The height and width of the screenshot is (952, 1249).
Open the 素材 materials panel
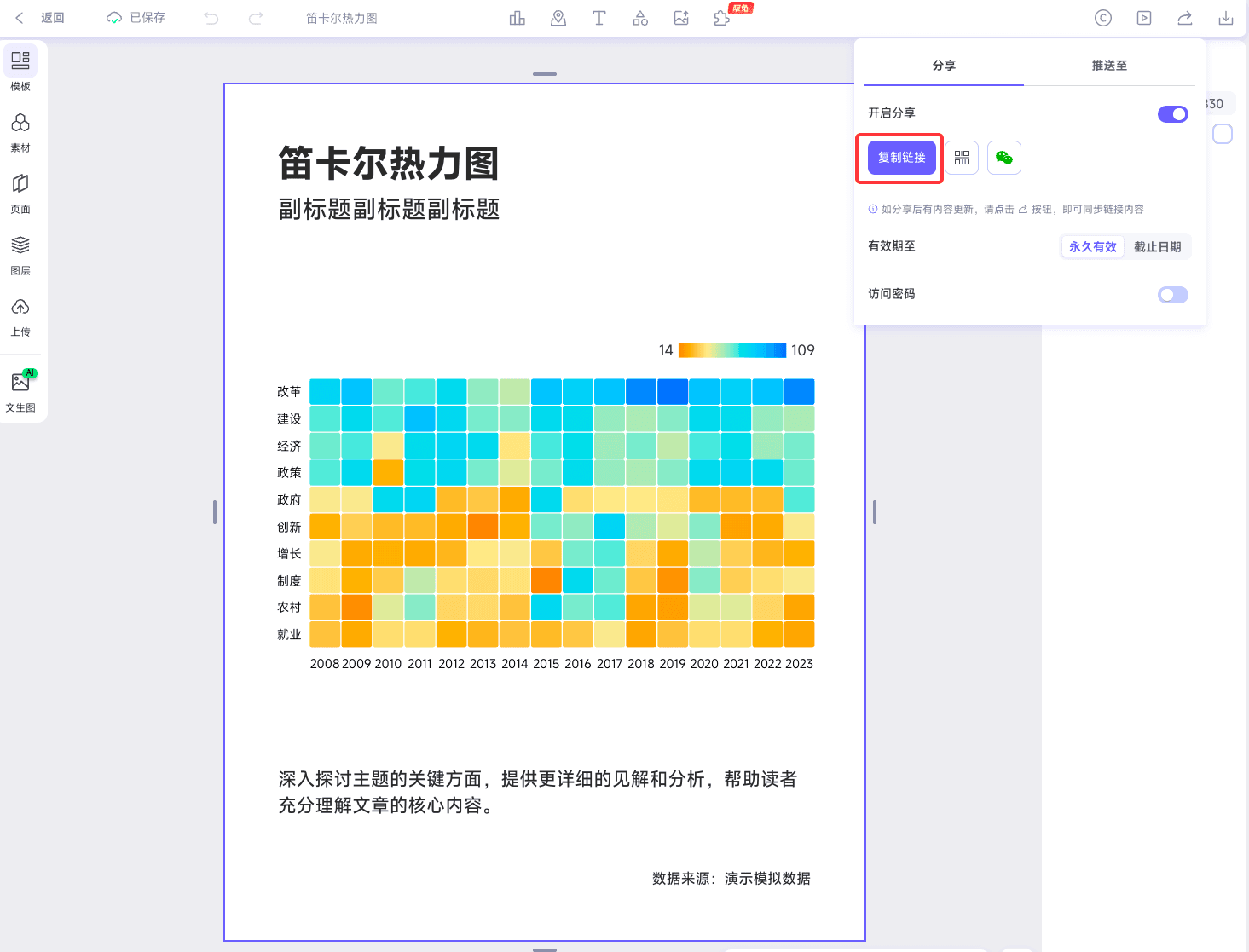pos(20,132)
